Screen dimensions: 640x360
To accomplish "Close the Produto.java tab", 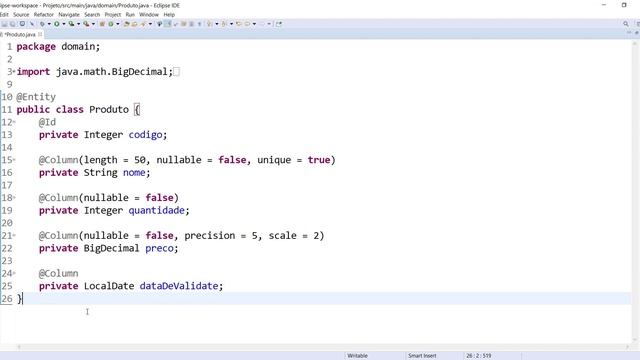I will [x=40, y=35].
